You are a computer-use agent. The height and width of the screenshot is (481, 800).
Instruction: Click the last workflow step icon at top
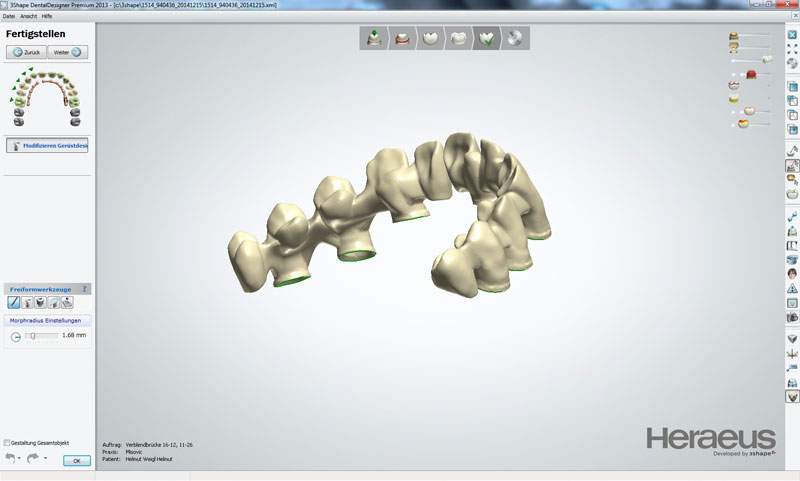click(515, 39)
